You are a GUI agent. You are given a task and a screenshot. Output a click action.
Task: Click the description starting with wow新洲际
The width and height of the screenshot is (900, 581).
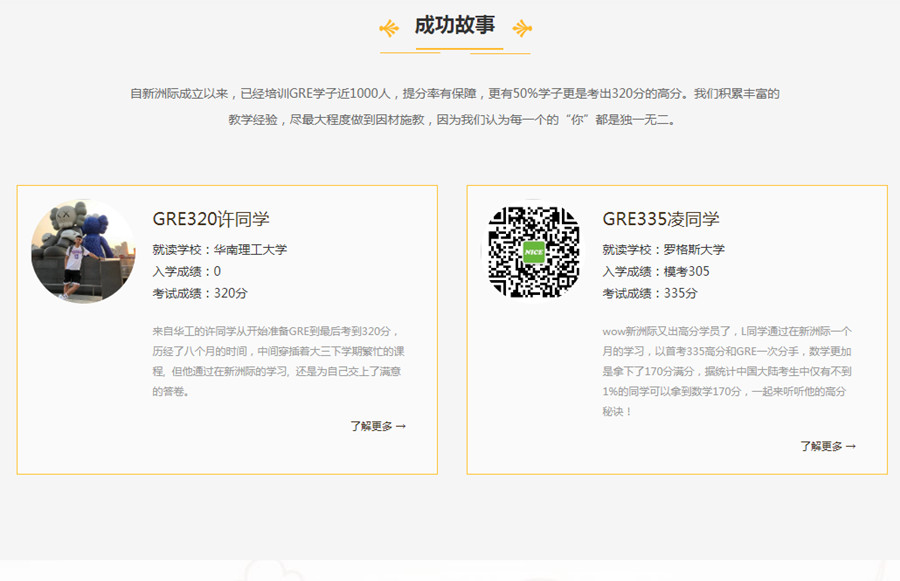click(x=727, y=371)
